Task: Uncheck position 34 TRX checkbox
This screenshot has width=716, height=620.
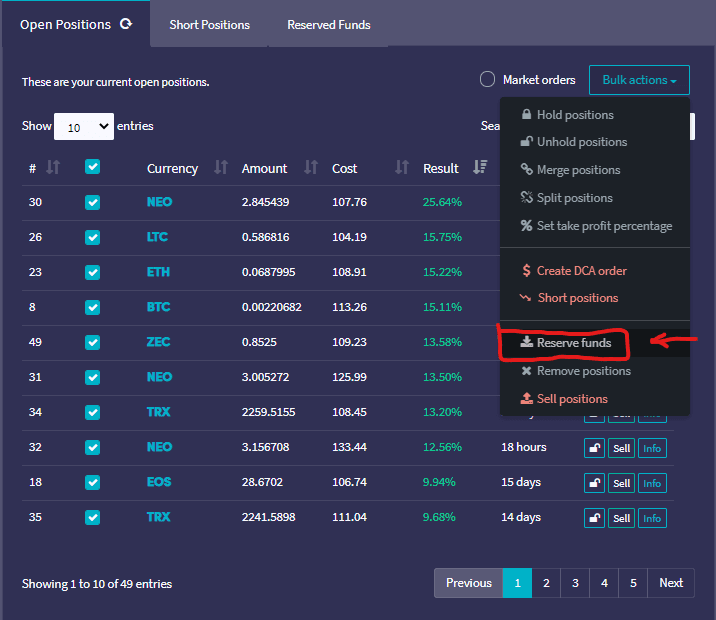Action: coord(93,412)
